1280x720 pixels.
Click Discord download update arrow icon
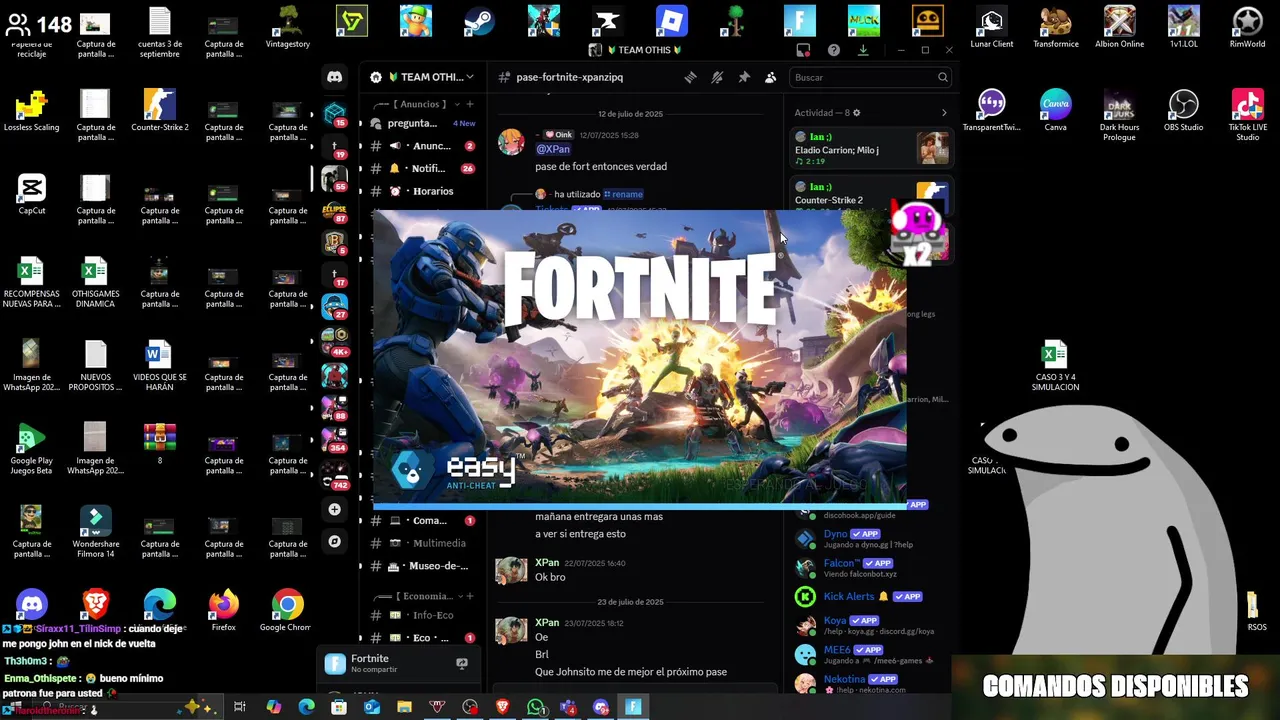point(863,50)
